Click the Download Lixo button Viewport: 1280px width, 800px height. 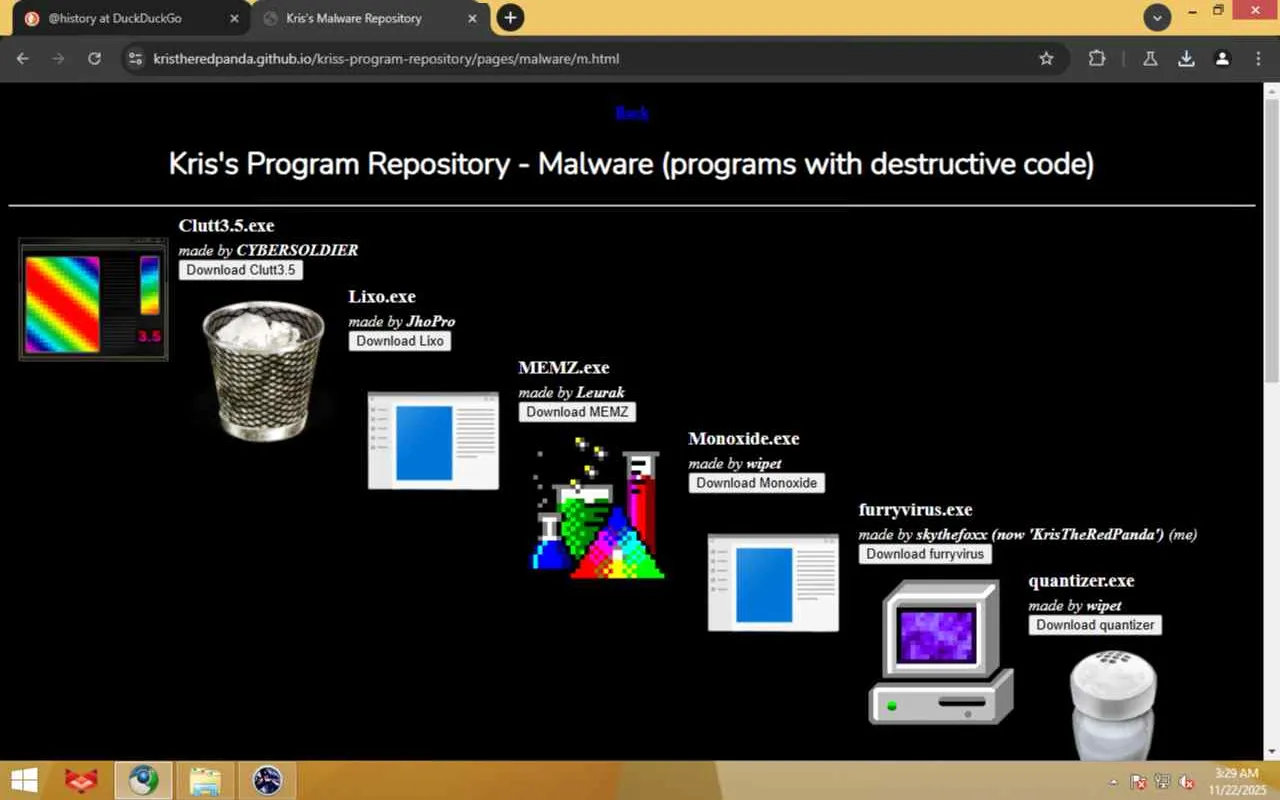(x=400, y=341)
